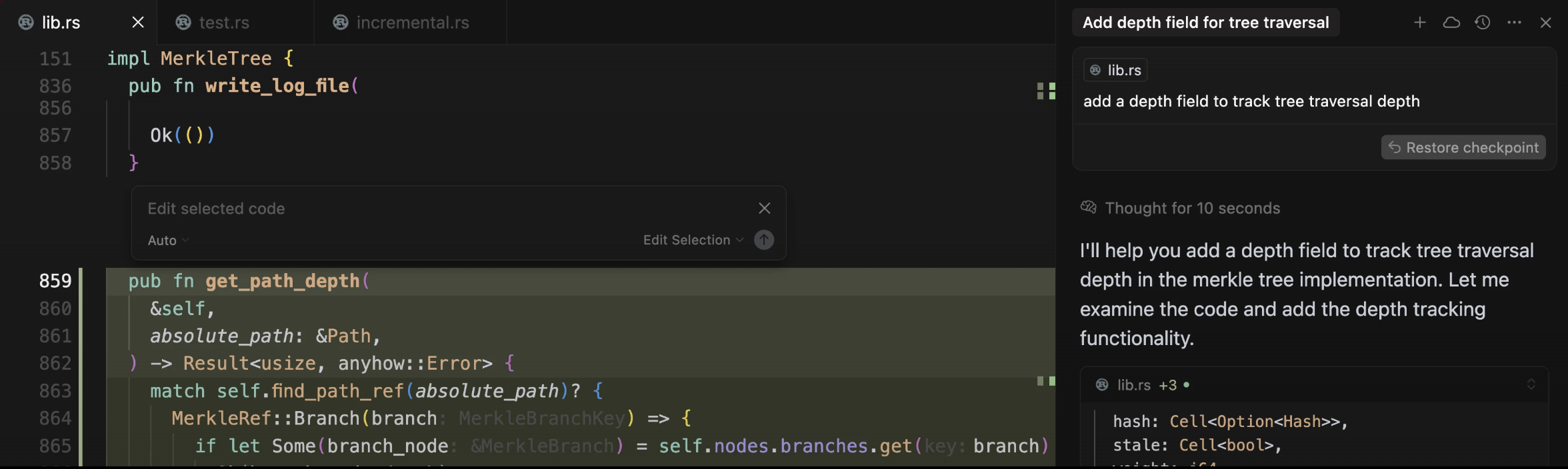The width and height of the screenshot is (1568, 469).
Task: Open the Edit Selection mode dropdown
Action: pos(693,240)
